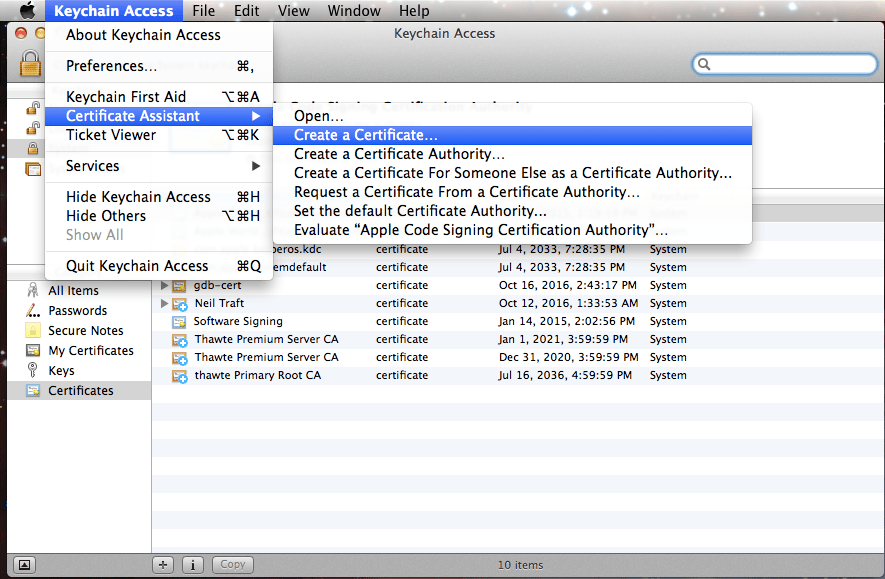Click the Software Signing certificate icon
Screen dimensions: 885x579
[x=179, y=322]
